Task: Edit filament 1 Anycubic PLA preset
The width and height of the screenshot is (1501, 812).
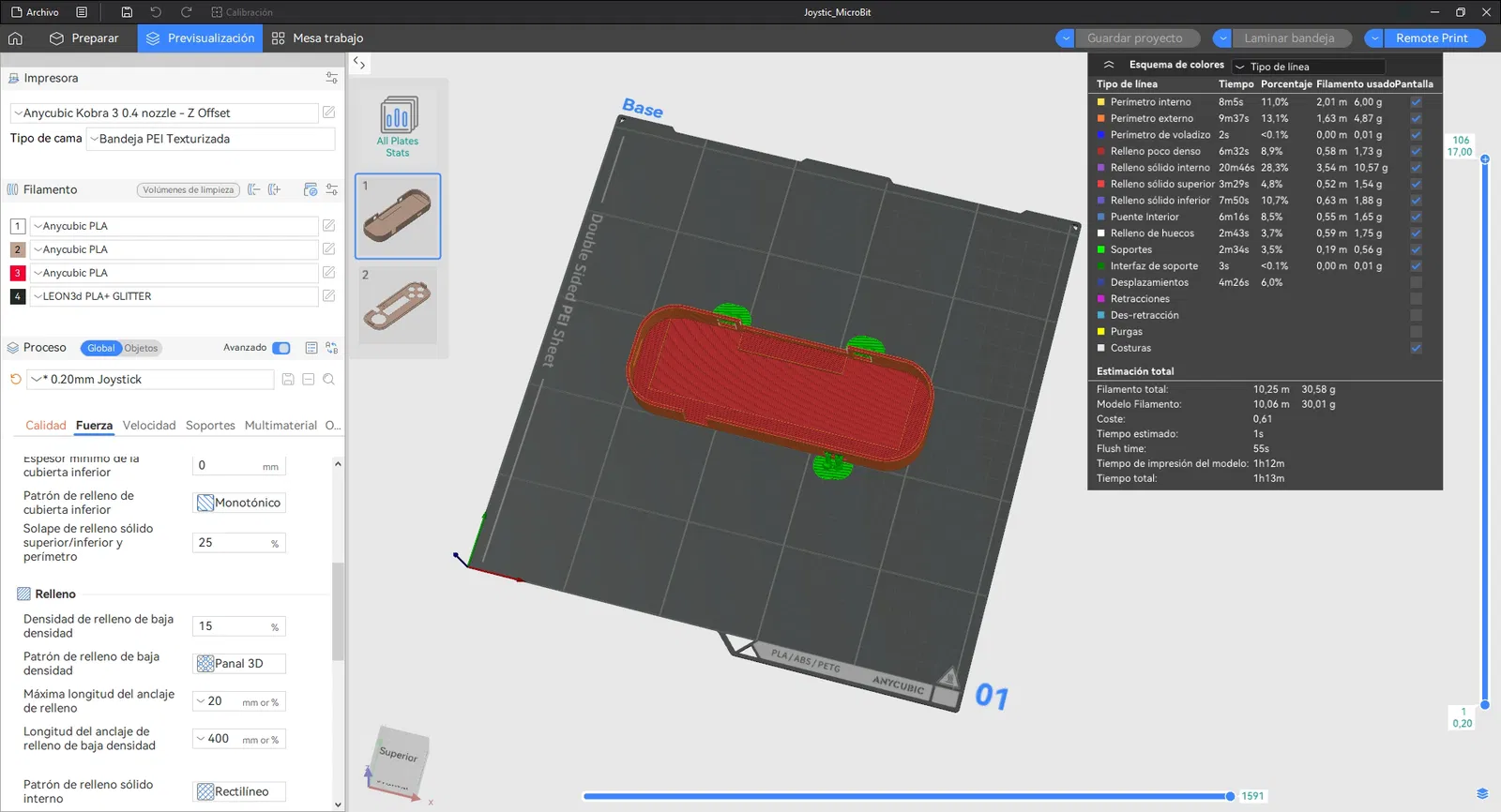Action: 329,226
